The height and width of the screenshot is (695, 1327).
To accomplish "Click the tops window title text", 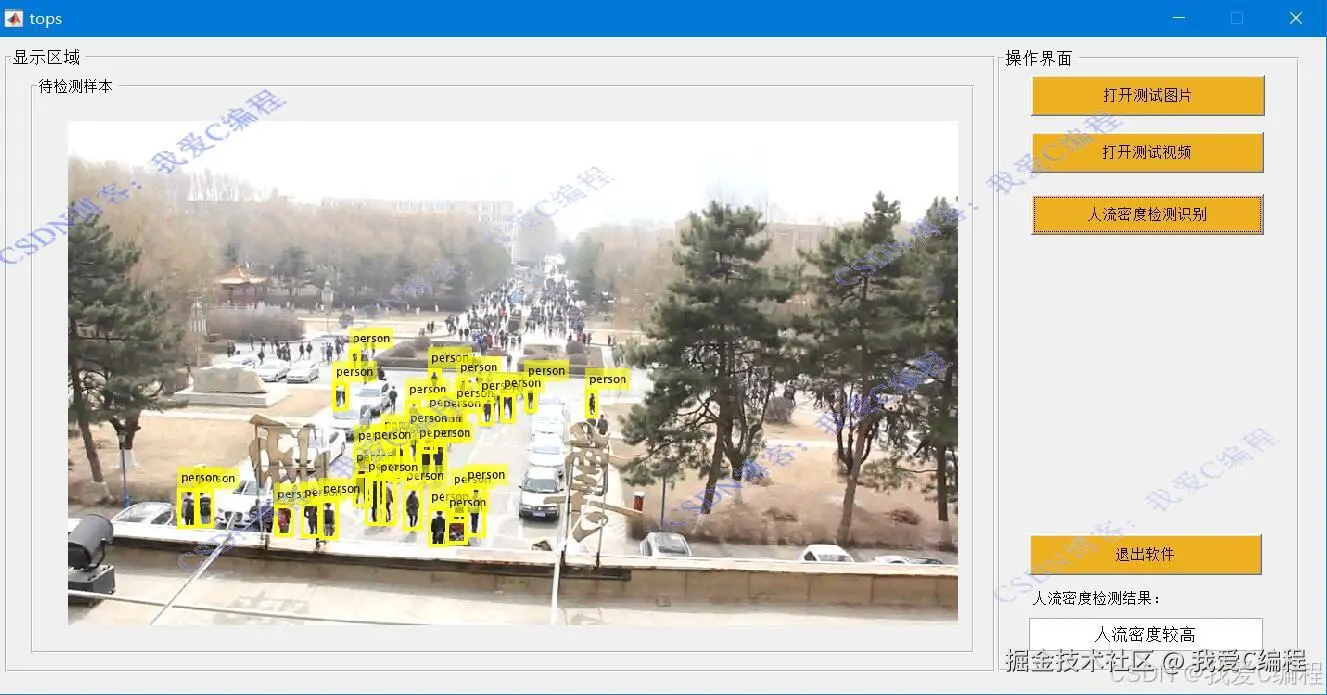I will (x=46, y=19).
